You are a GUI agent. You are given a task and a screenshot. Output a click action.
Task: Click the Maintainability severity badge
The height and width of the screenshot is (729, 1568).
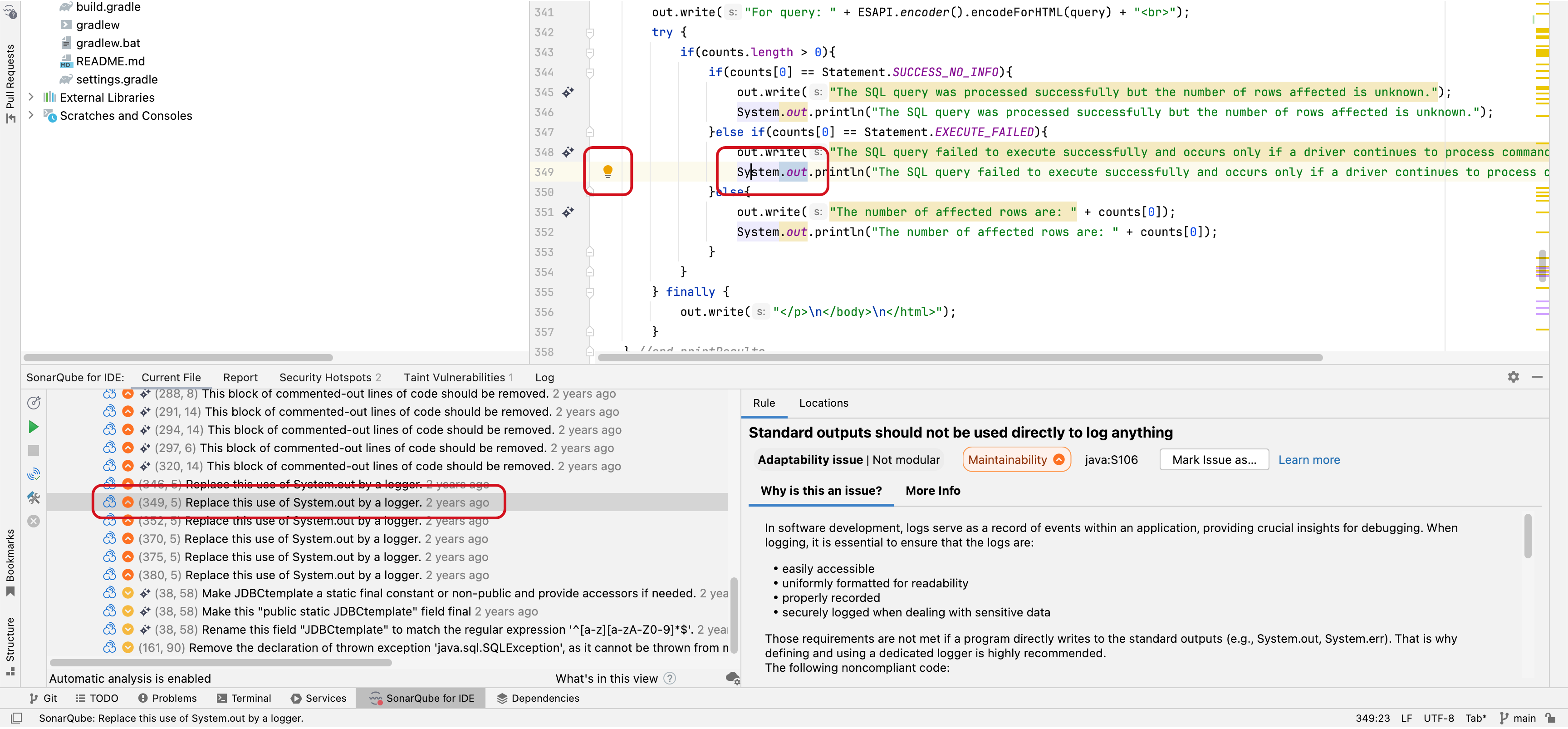pos(1016,460)
